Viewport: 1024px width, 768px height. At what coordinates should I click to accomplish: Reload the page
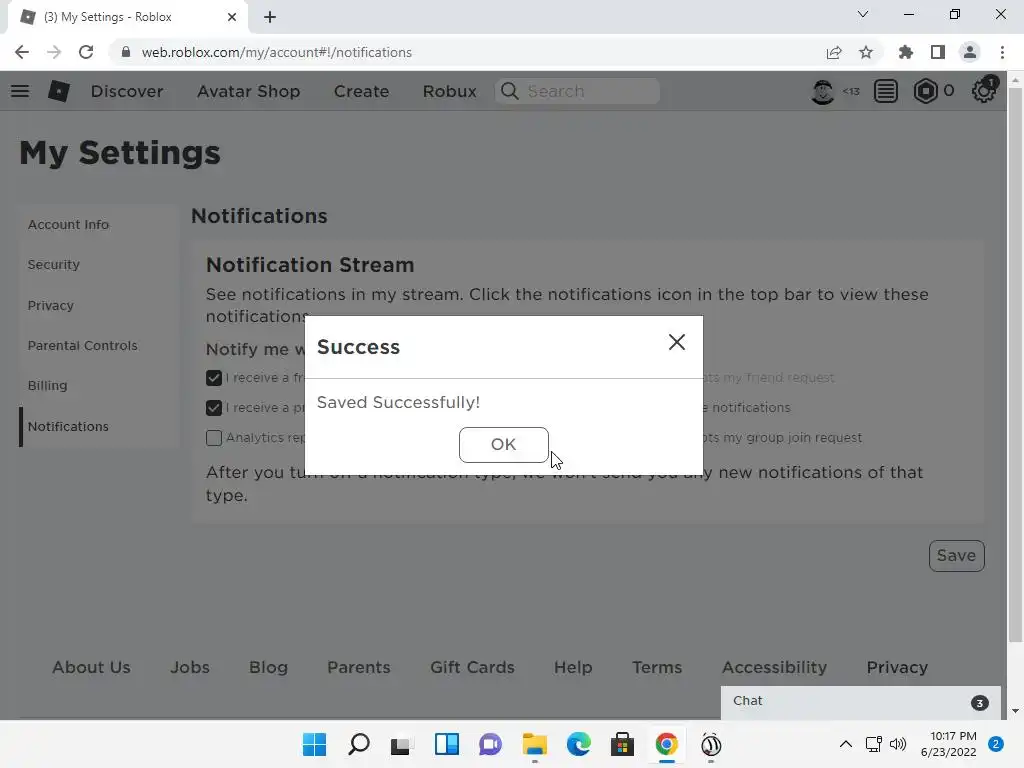point(86,52)
